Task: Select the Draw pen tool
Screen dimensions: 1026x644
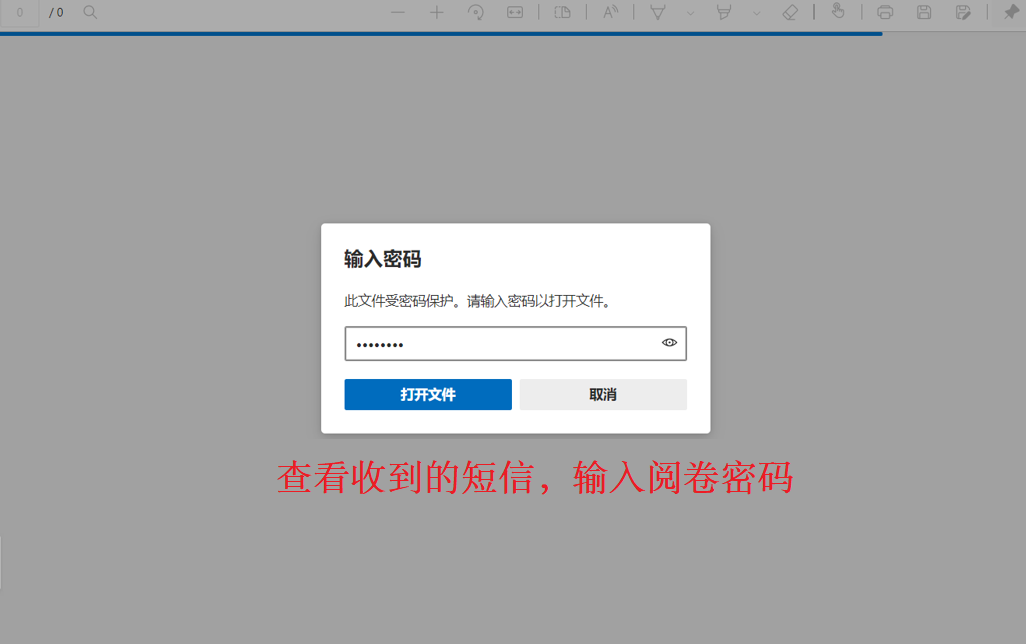Action: (x=658, y=12)
